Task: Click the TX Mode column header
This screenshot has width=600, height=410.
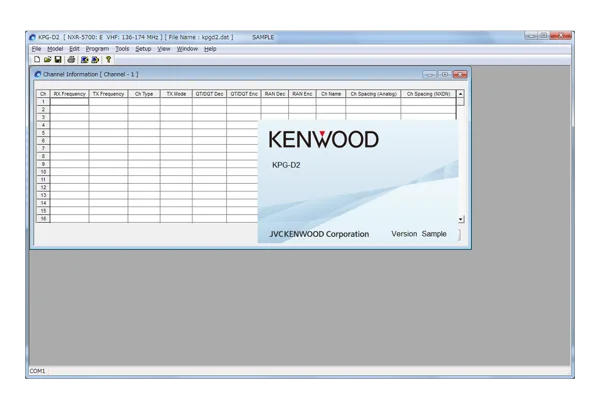Action: (176, 94)
